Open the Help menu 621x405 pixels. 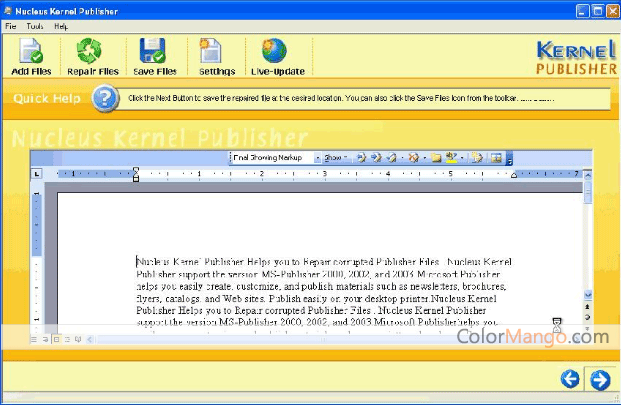(x=61, y=25)
